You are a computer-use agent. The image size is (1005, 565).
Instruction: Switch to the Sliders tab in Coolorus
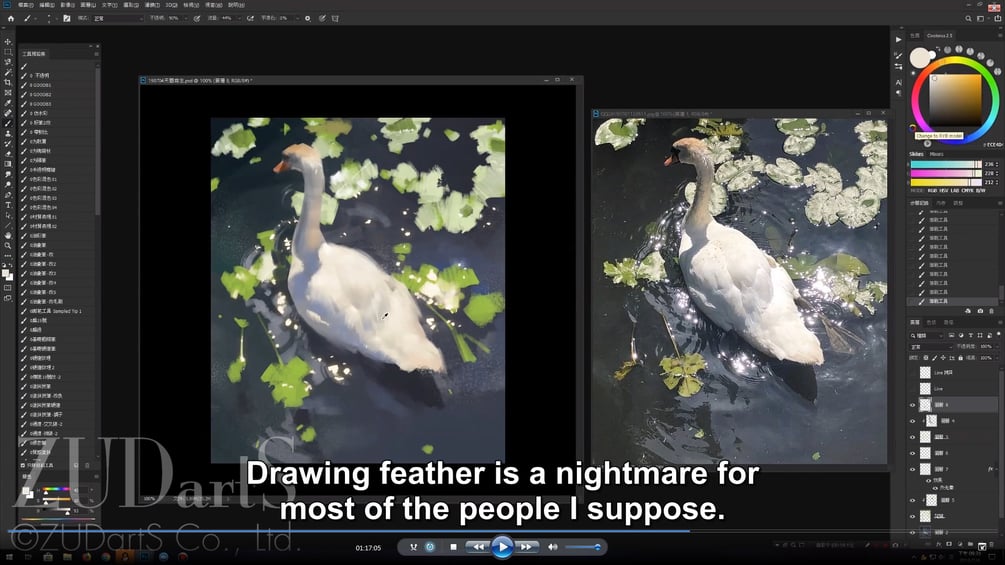[917, 154]
